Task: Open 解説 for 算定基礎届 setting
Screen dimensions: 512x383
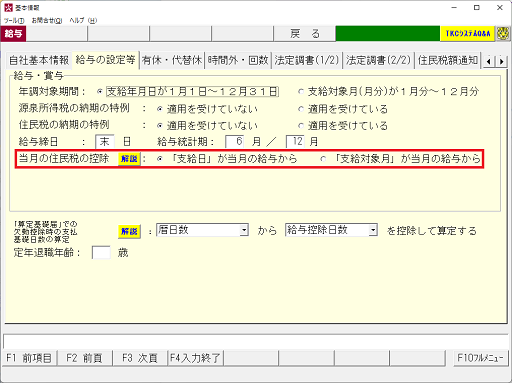Action: pyautogui.click(x=129, y=231)
